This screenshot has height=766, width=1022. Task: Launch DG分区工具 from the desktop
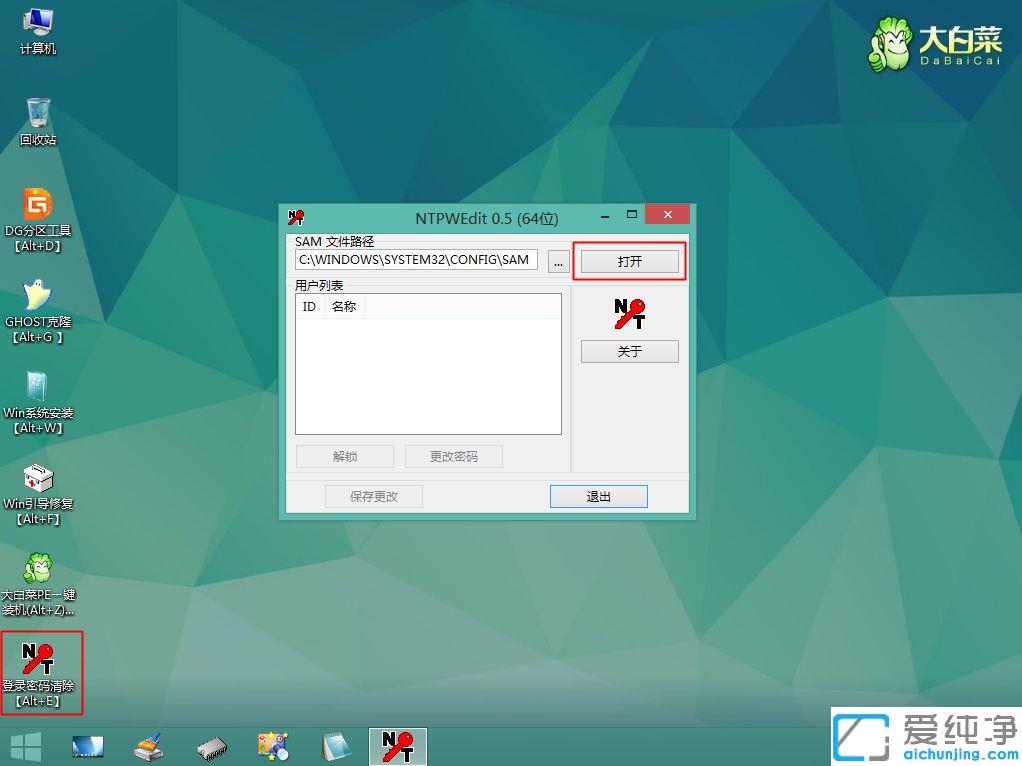(37, 210)
